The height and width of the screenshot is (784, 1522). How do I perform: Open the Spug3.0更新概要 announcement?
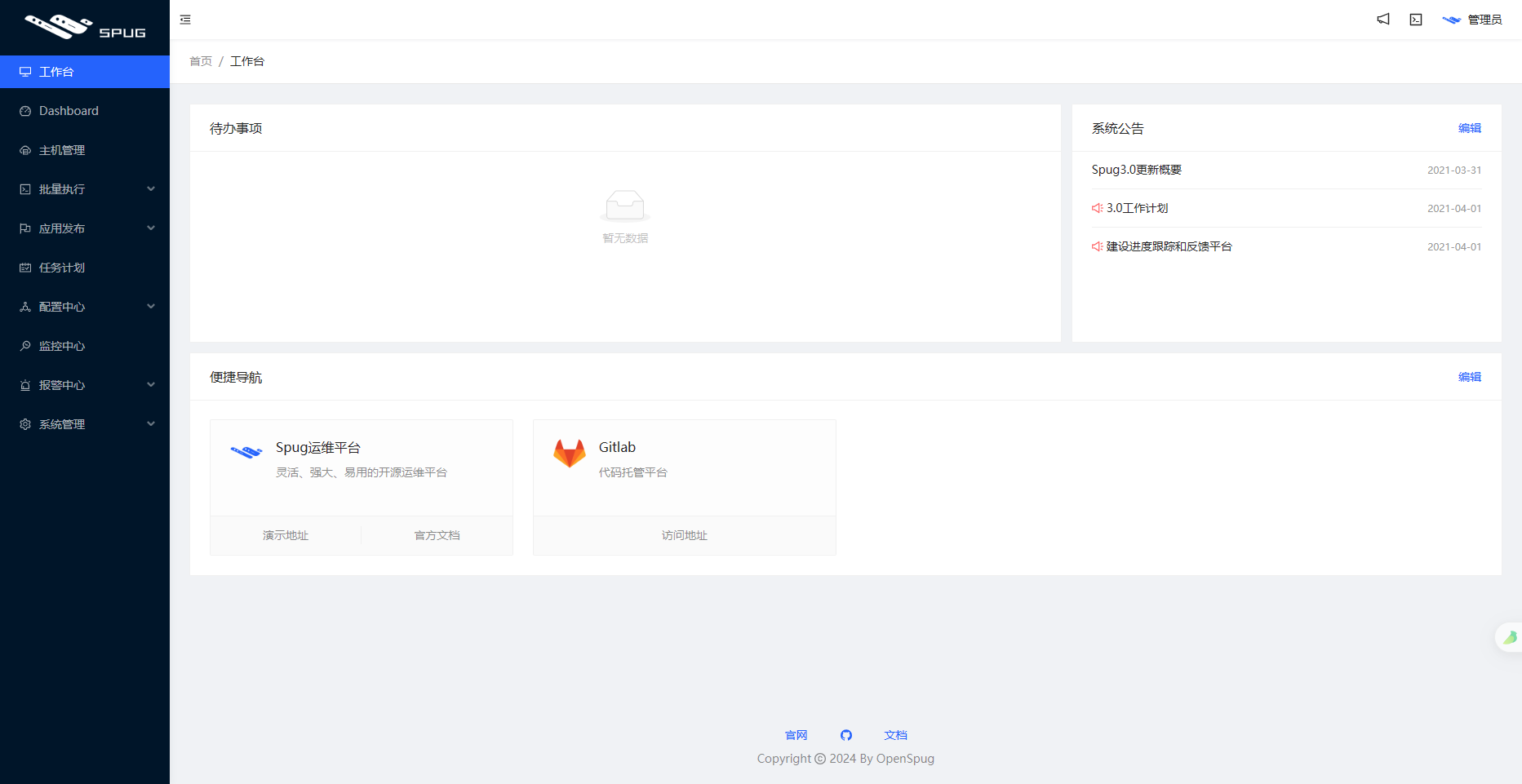[x=1137, y=170]
